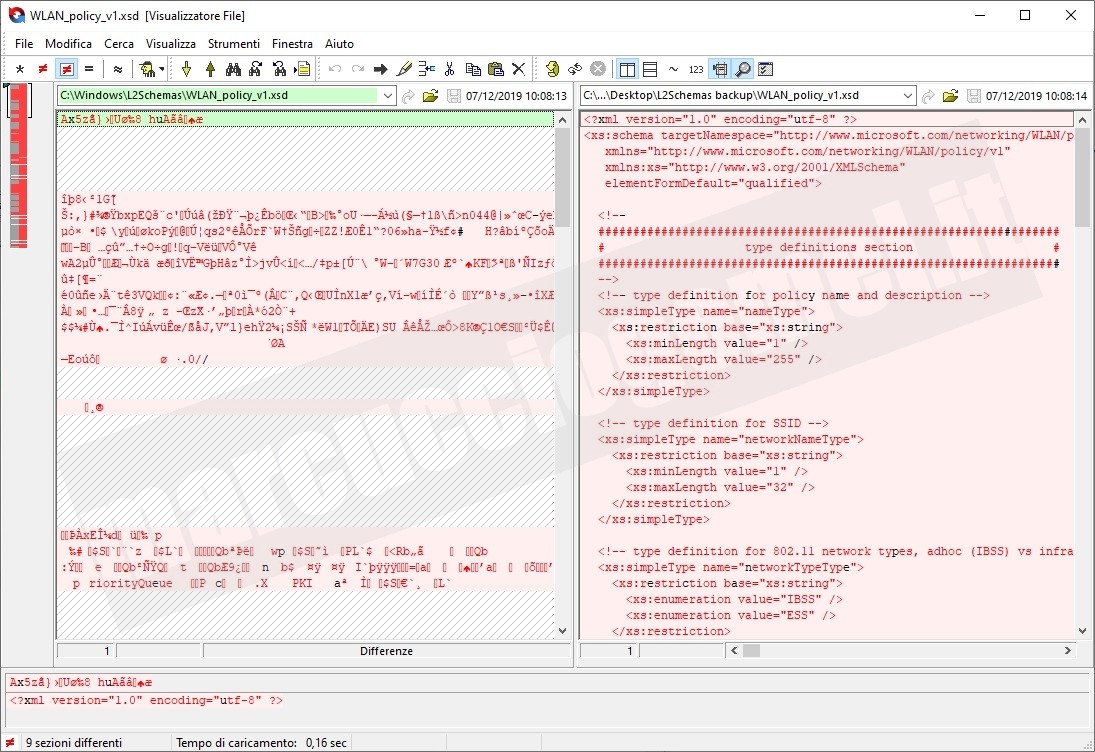Click the difference thumbnail overview strip

pos(19,165)
